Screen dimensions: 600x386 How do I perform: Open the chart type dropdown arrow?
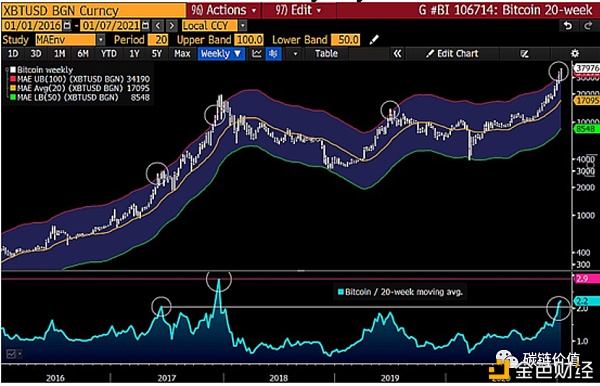(295, 54)
